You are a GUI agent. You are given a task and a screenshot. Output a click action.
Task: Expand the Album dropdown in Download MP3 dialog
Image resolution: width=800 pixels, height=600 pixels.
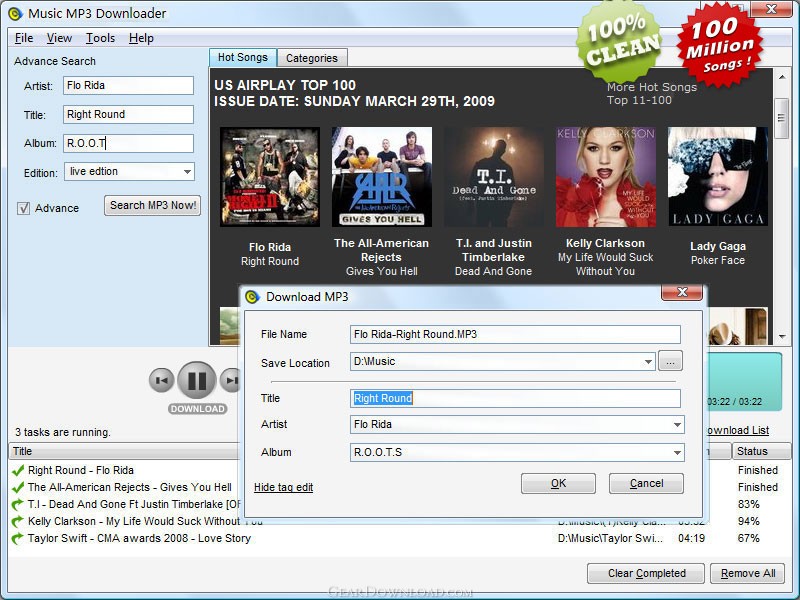point(677,453)
